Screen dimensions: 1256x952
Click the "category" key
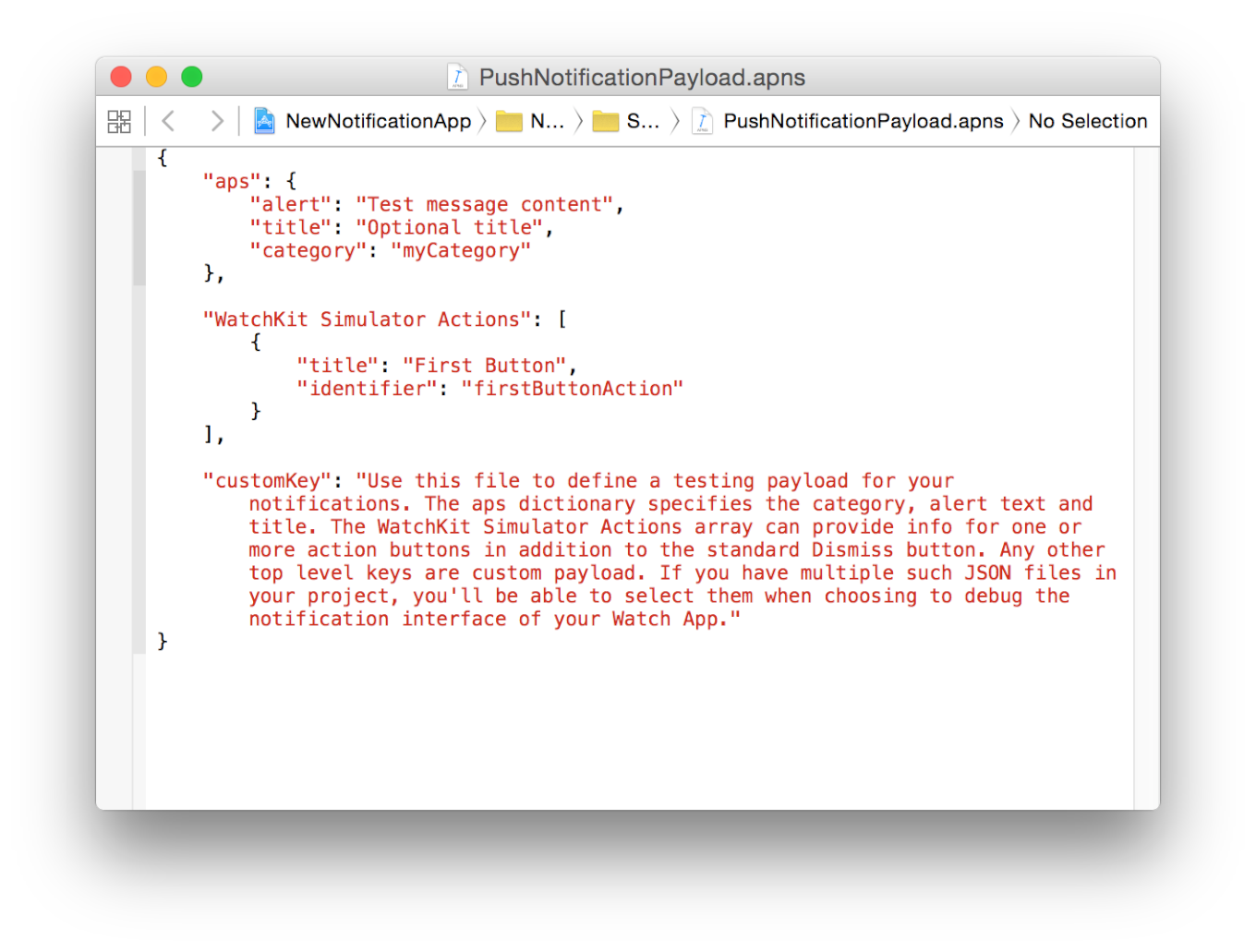308,250
